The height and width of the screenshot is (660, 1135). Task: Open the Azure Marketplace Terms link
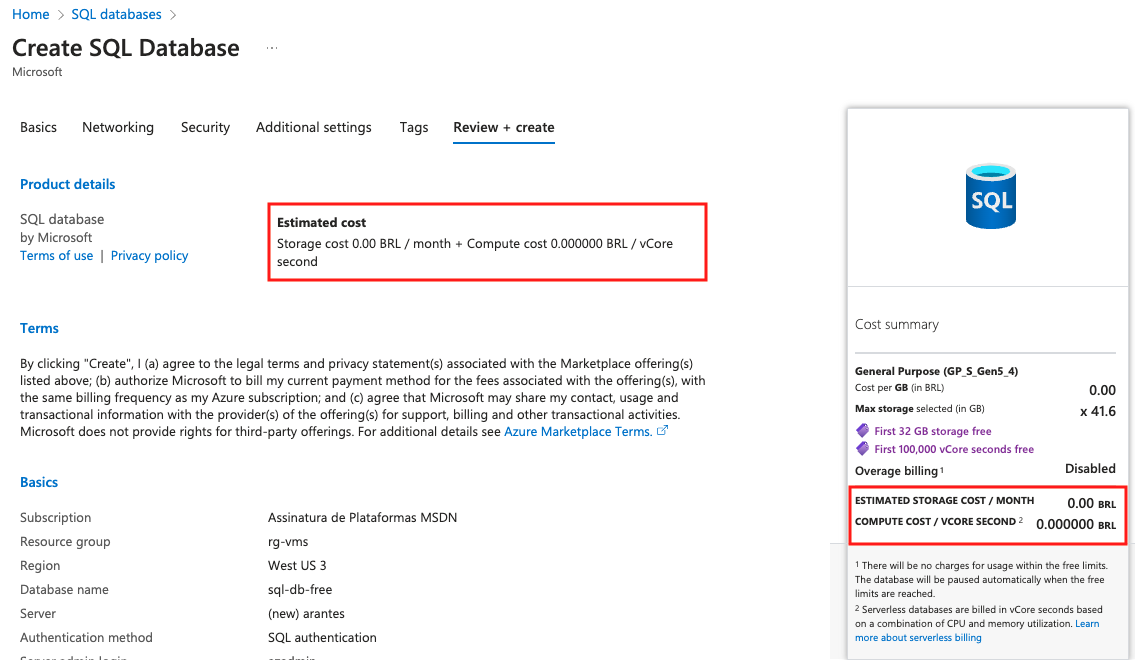click(578, 431)
